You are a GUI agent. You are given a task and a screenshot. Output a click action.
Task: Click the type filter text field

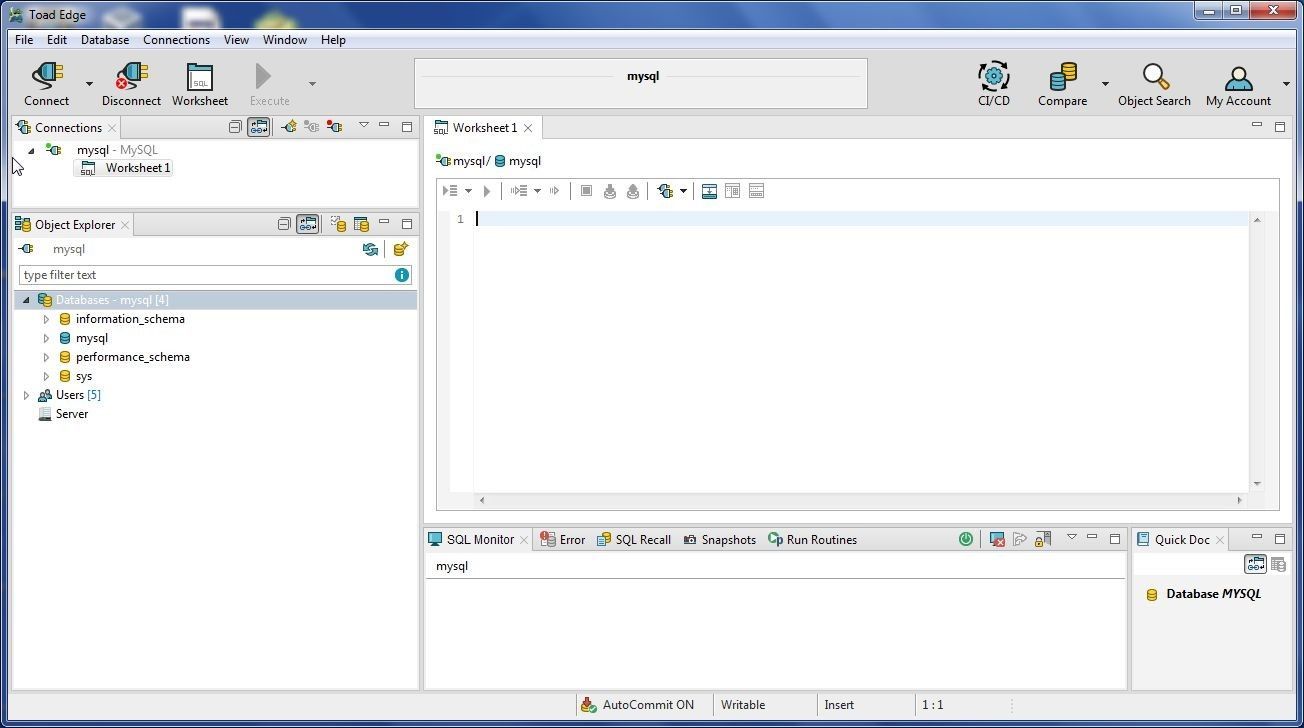click(x=205, y=275)
